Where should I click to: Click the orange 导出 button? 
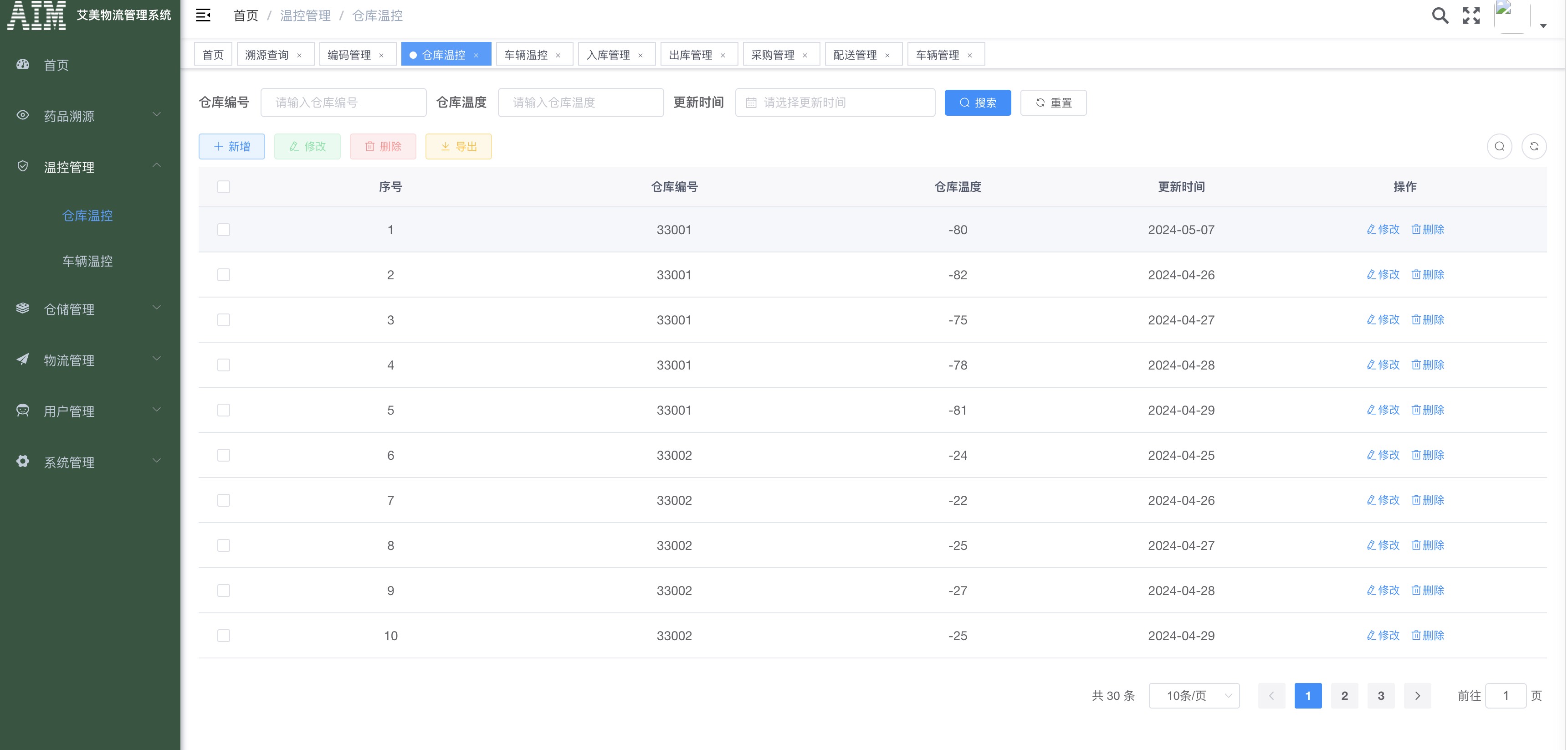coord(458,146)
